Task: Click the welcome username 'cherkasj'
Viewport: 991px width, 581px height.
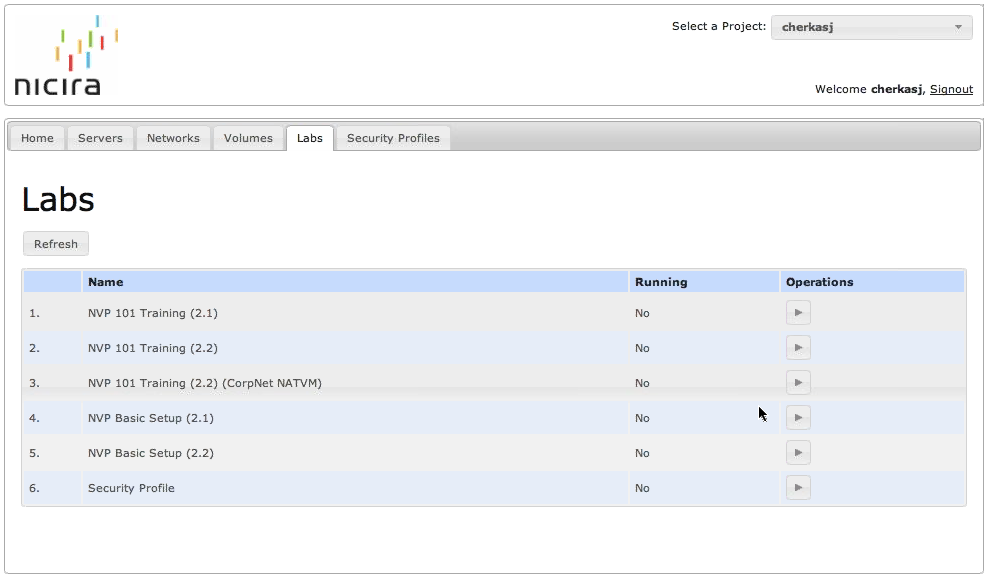Action: pos(896,89)
